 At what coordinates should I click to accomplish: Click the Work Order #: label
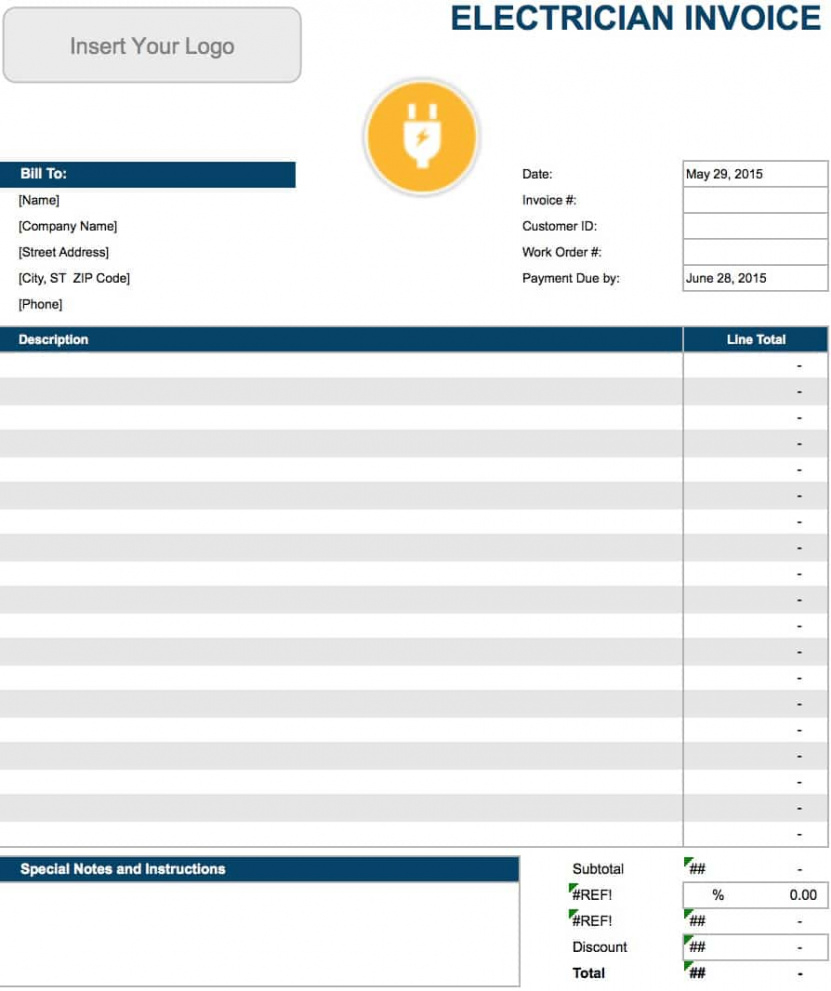(x=562, y=252)
